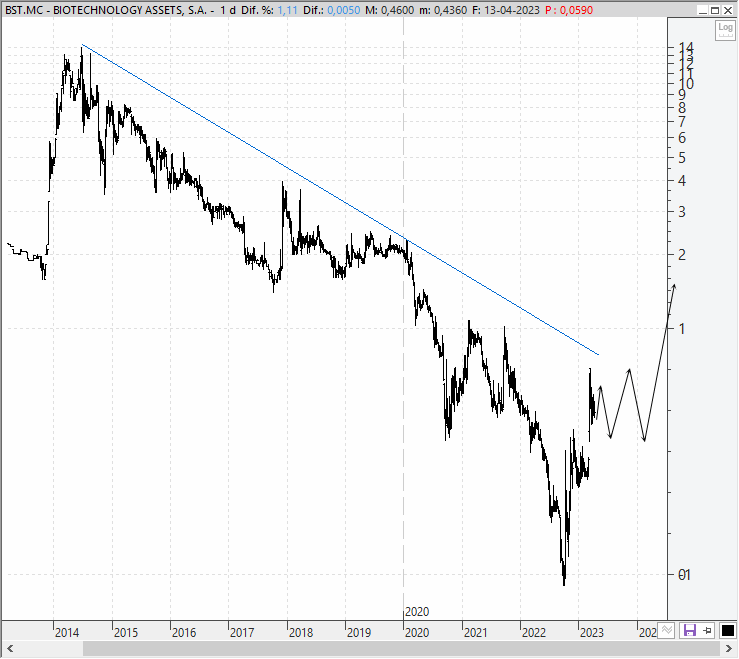This screenshot has width=739, height=659.
Task: Click the price level 2 axis label
Action: [682, 255]
